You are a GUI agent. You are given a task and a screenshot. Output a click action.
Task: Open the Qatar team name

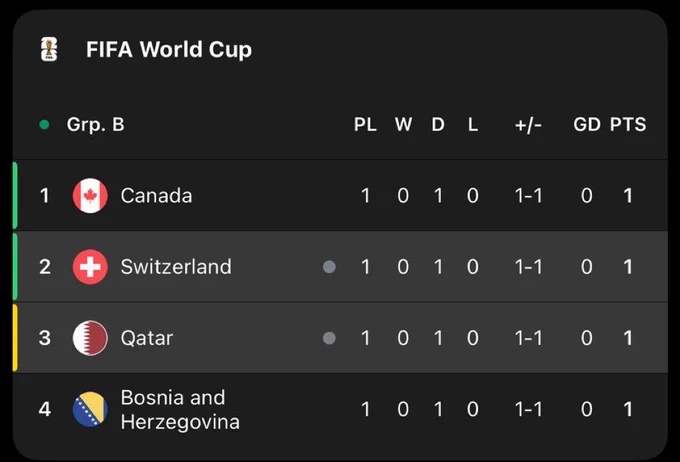pyautogui.click(x=147, y=338)
